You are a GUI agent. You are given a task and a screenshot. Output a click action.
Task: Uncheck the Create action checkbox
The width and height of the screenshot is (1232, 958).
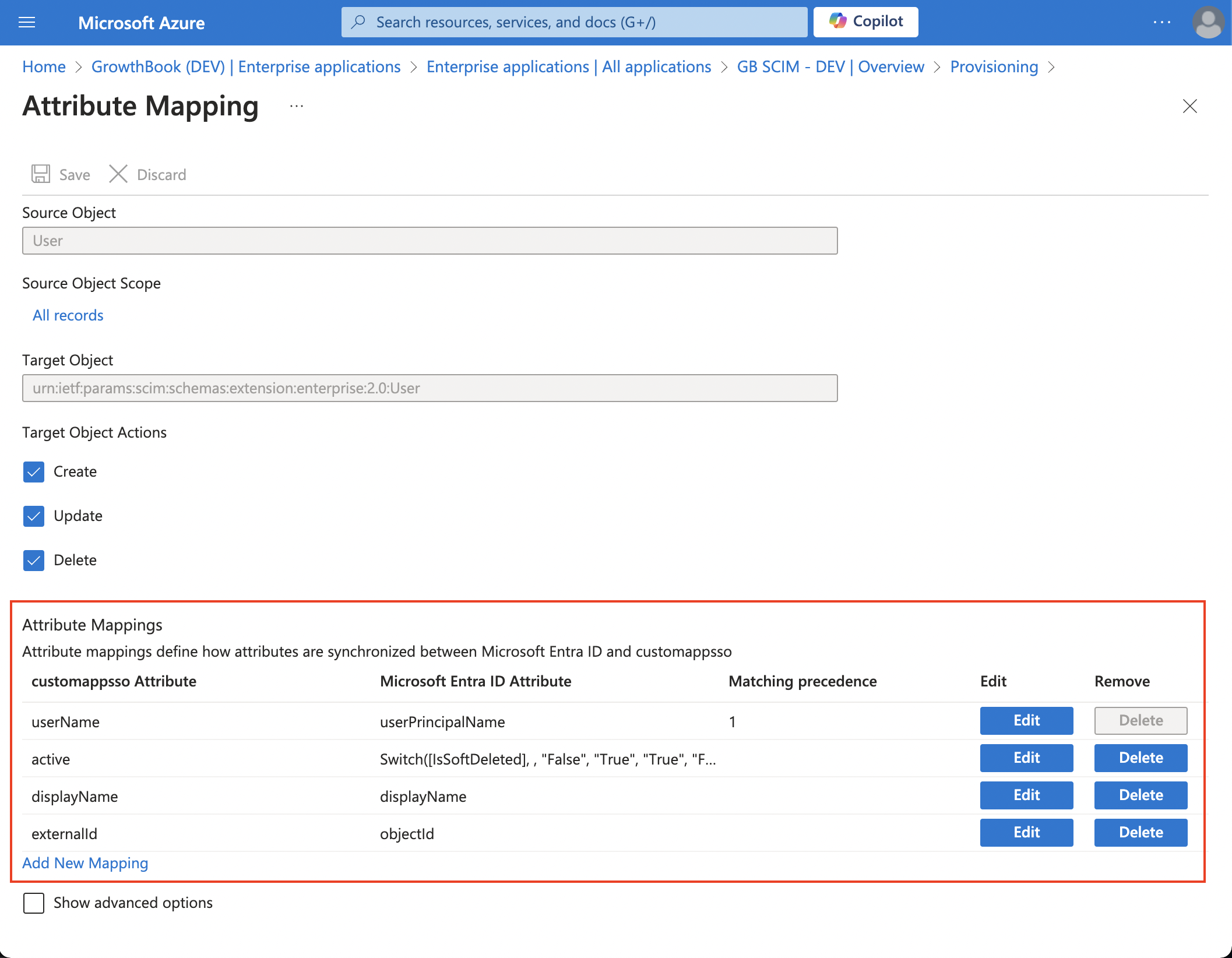[x=34, y=471]
